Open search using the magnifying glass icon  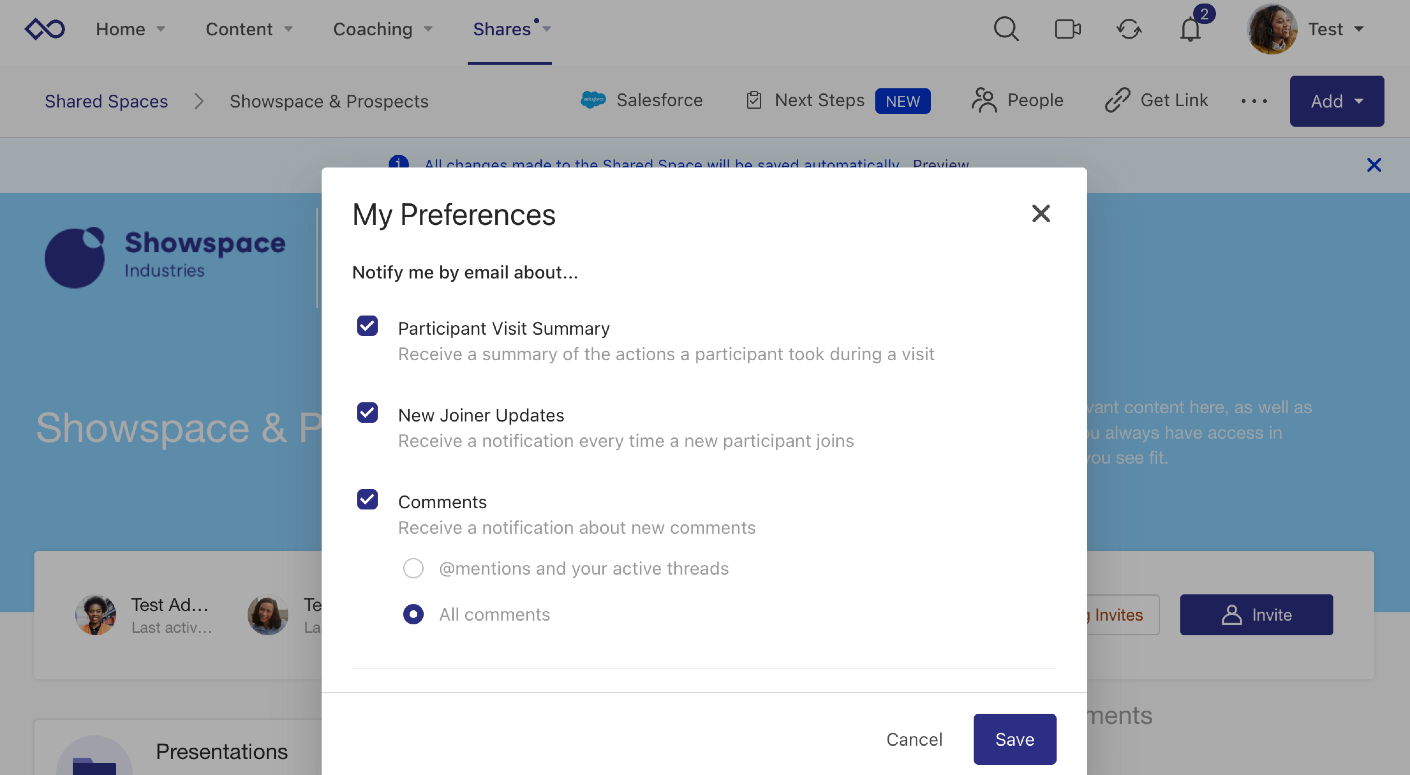point(1006,29)
